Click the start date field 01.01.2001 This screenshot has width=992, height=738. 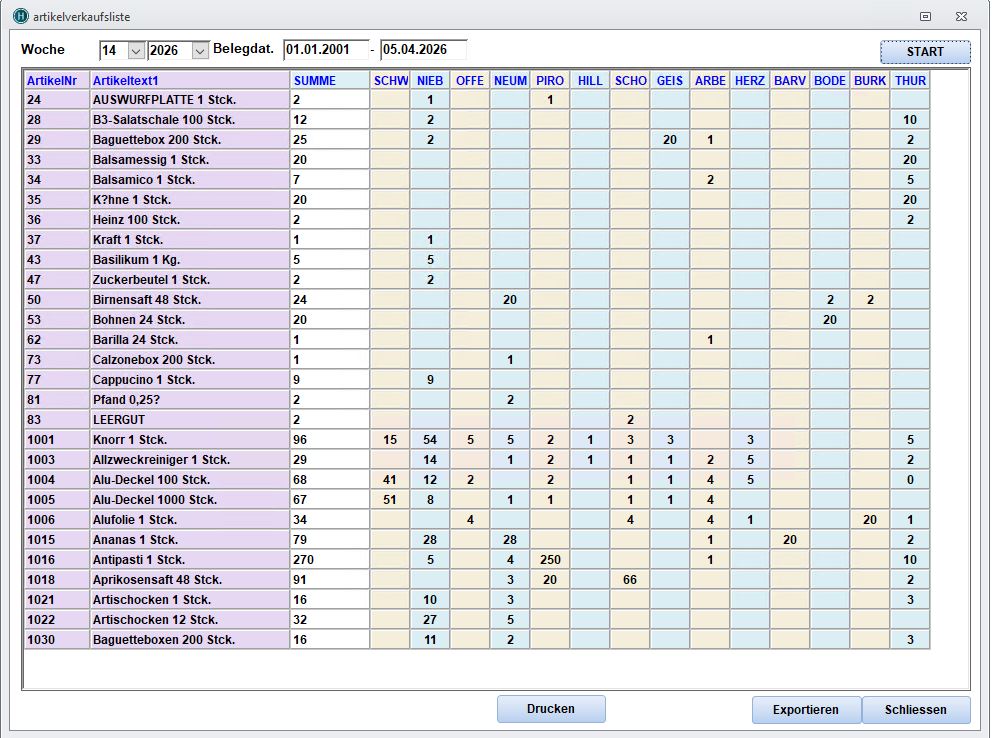click(x=325, y=50)
